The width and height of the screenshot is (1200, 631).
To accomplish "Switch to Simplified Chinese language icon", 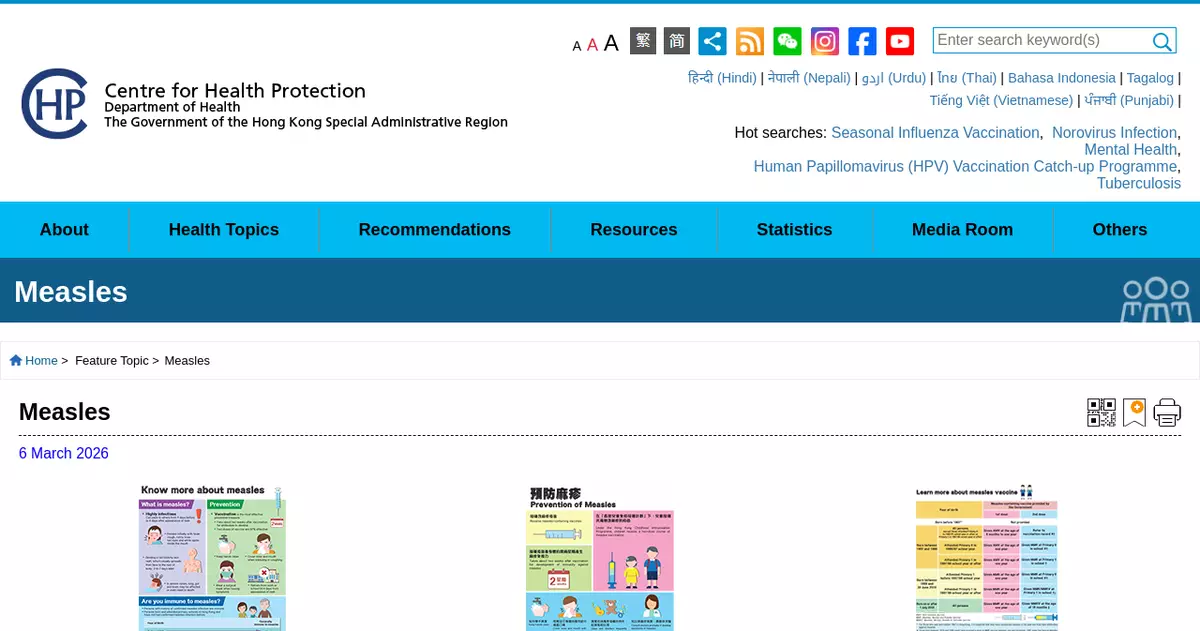I will (677, 41).
